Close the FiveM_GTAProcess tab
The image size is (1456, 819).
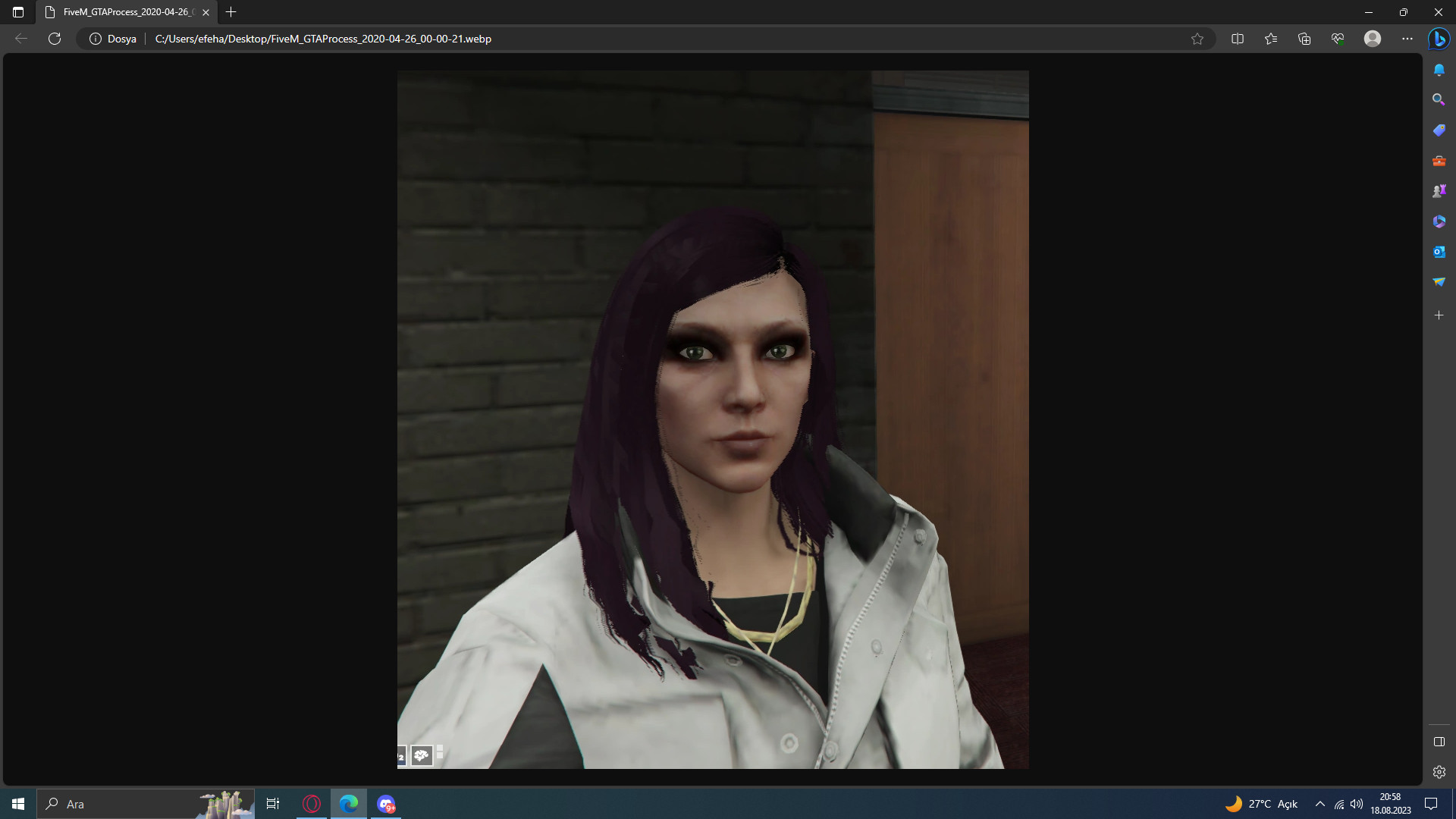click(x=206, y=12)
